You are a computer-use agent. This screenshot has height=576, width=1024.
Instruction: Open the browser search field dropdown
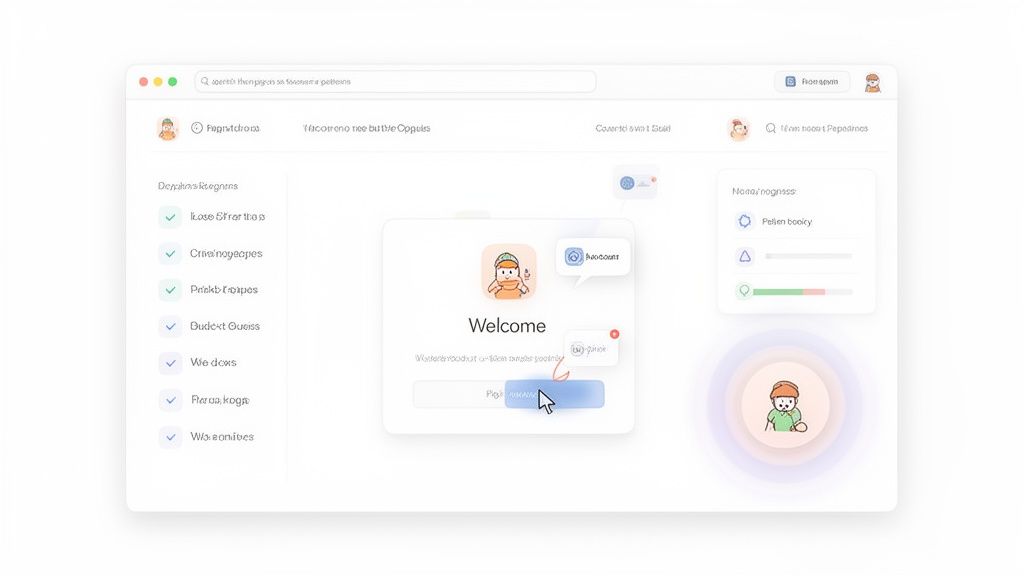[395, 81]
